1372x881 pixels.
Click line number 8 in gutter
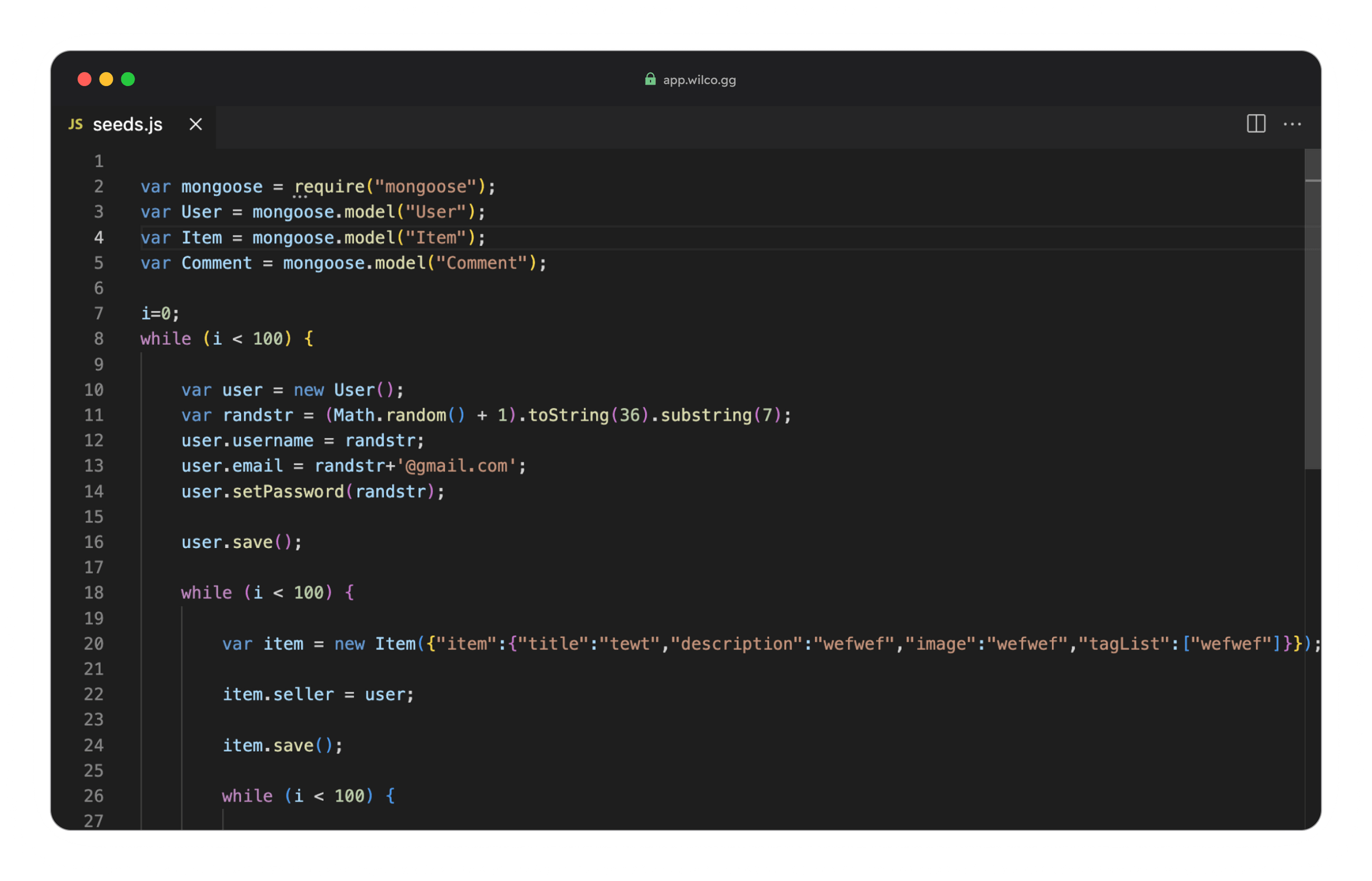(x=99, y=339)
